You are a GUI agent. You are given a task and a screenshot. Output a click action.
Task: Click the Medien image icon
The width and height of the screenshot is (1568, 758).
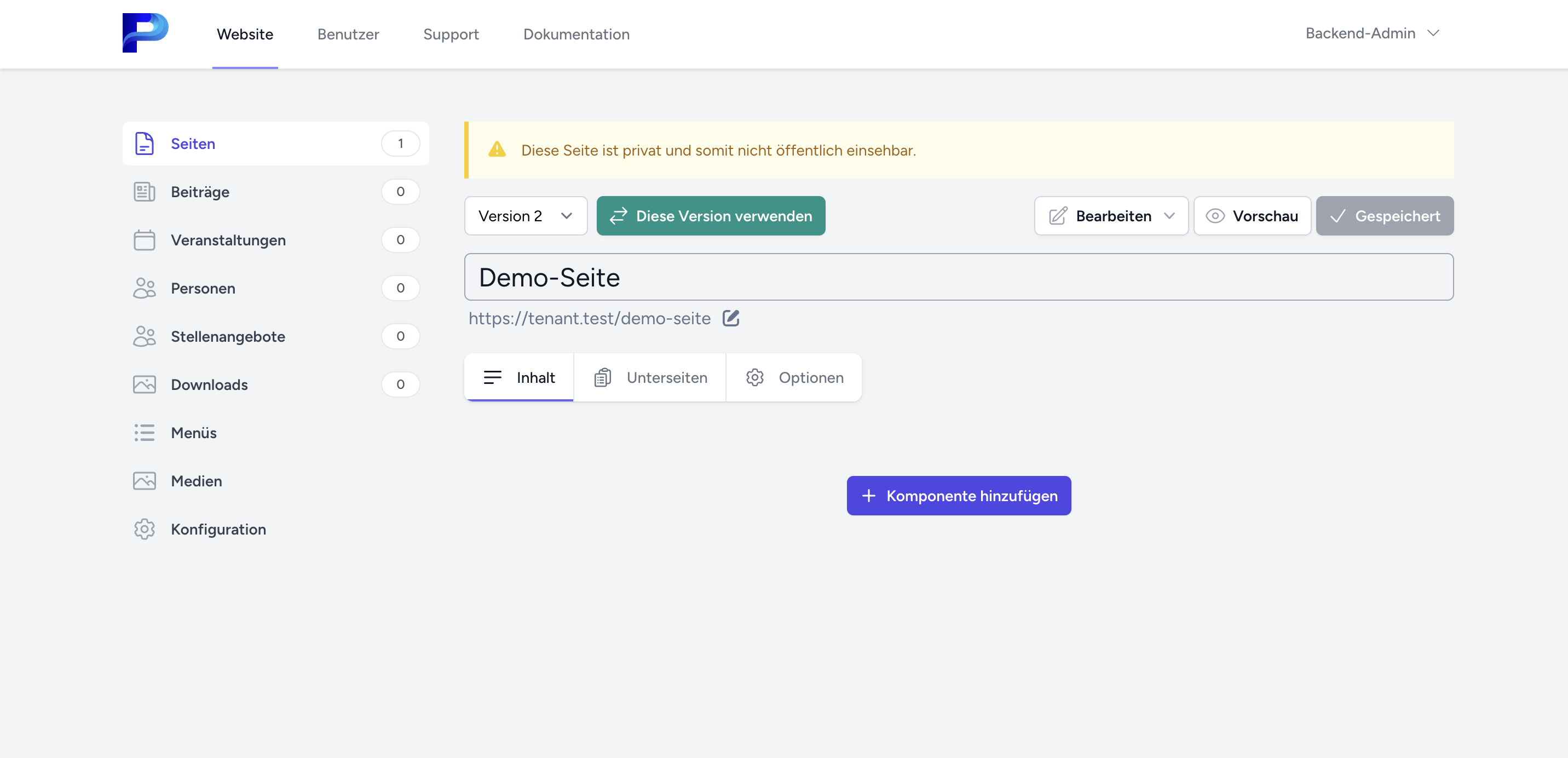144,481
